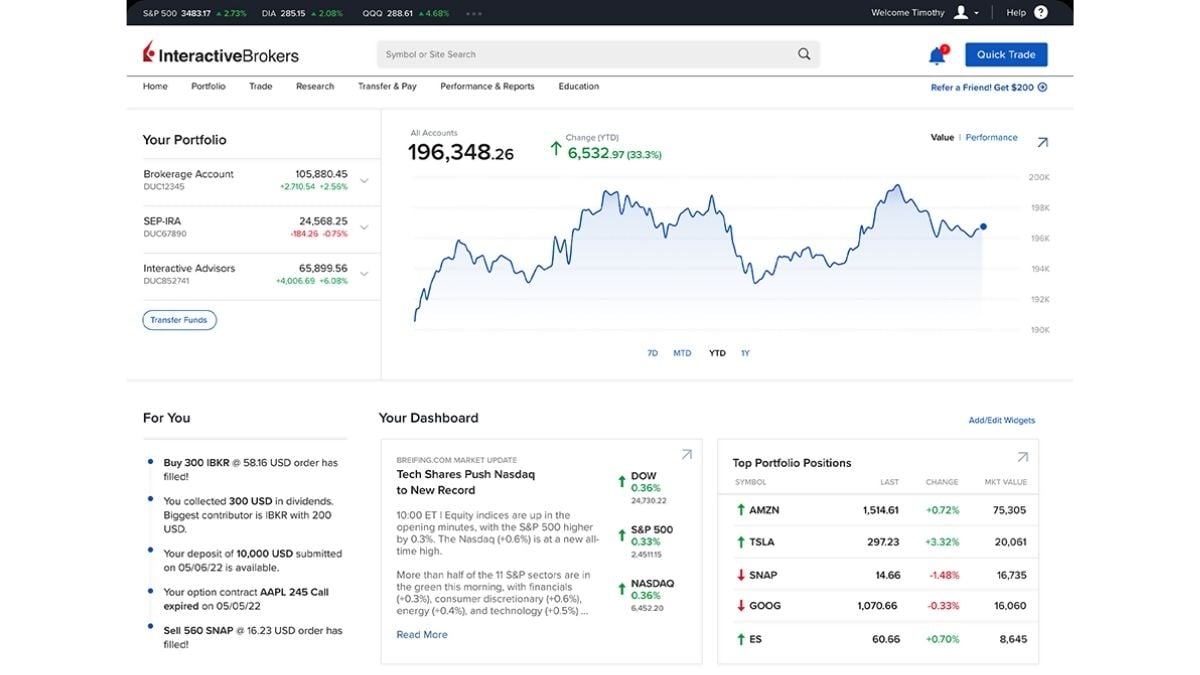Expand the Interactive Advisors account details
Viewport: 1200px width, 675px height.
[364, 274]
